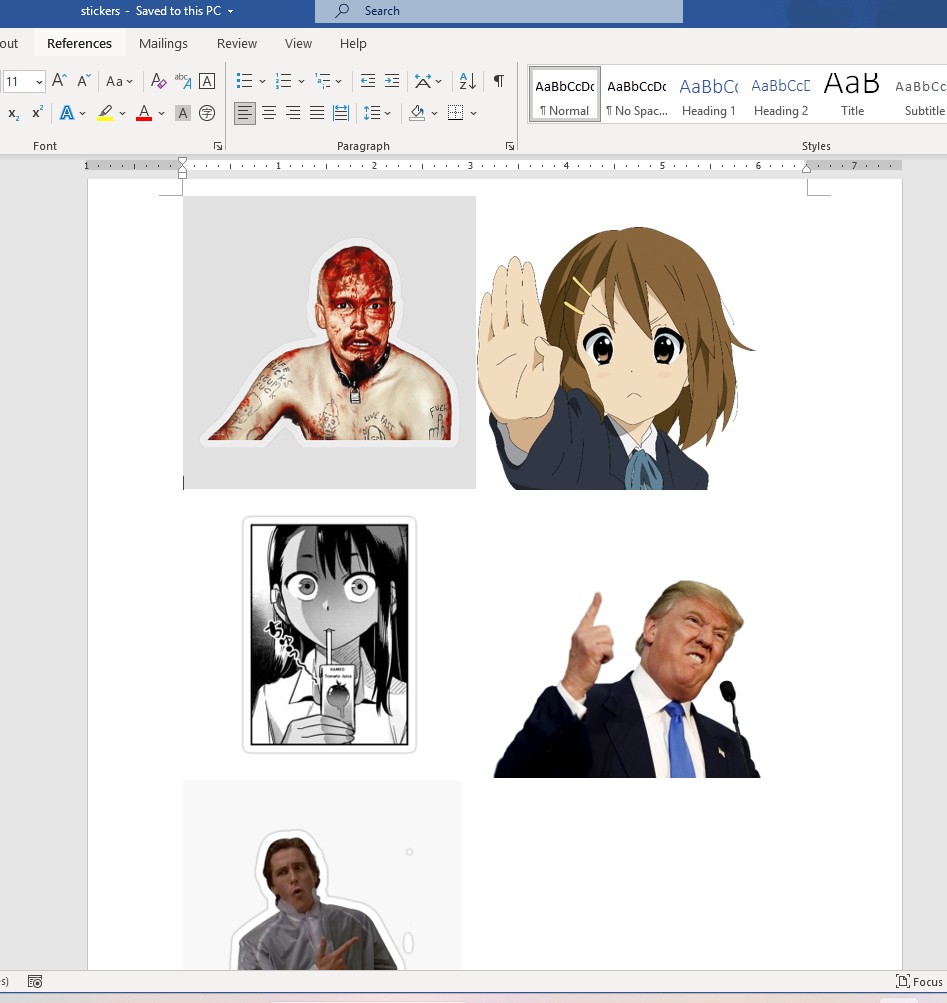Open borders dropdown arrow

[x=474, y=114]
